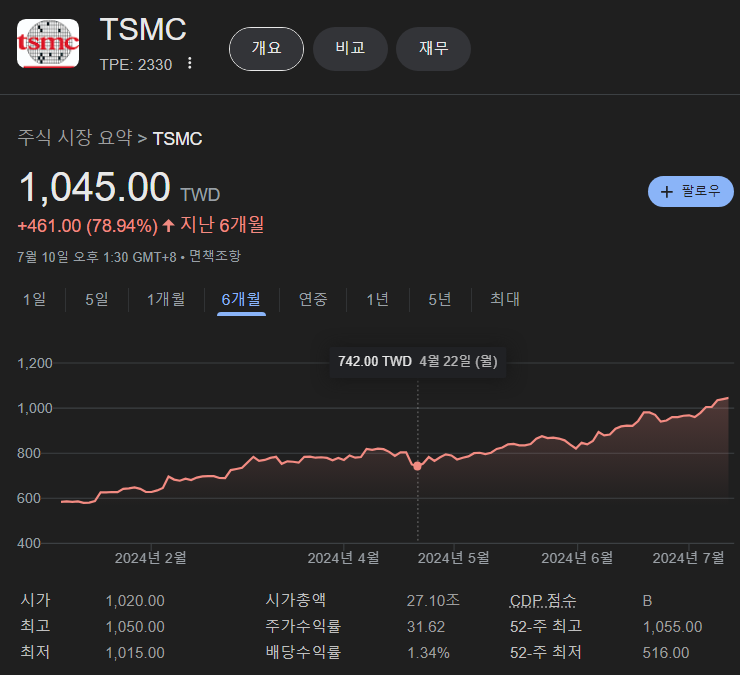
Task: Click the 1,200 y-axis label
Action: [x=34, y=363]
